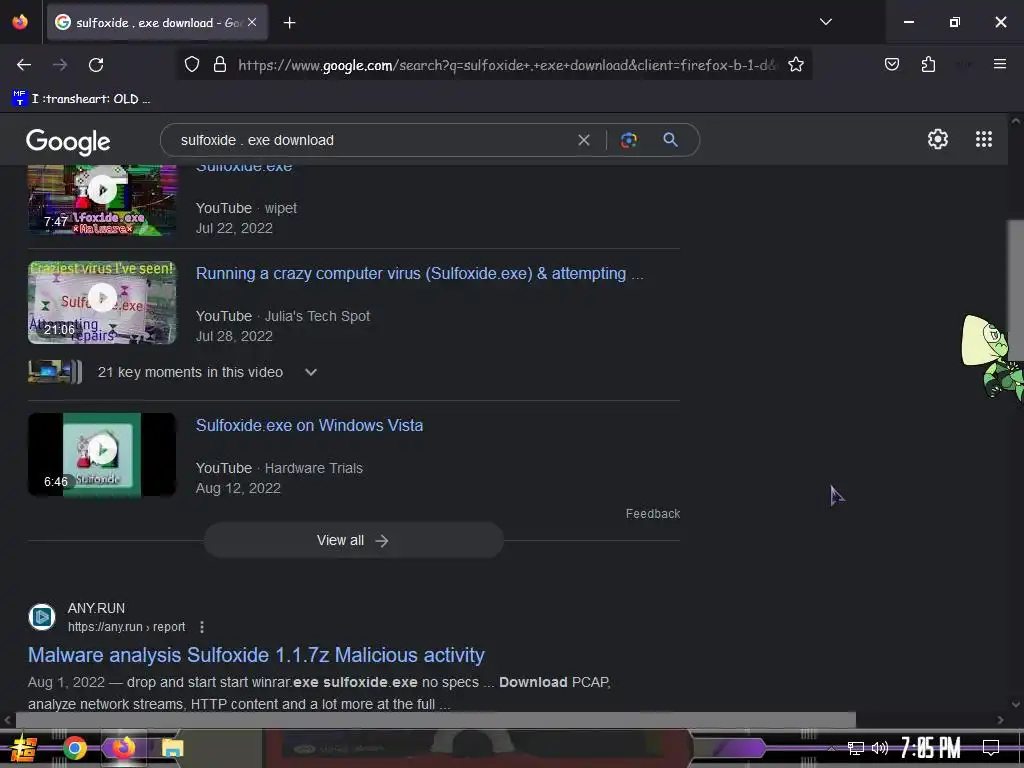The width and height of the screenshot is (1024, 768).
Task: Close the sulfoxide search tab
Action: click(252, 22)
